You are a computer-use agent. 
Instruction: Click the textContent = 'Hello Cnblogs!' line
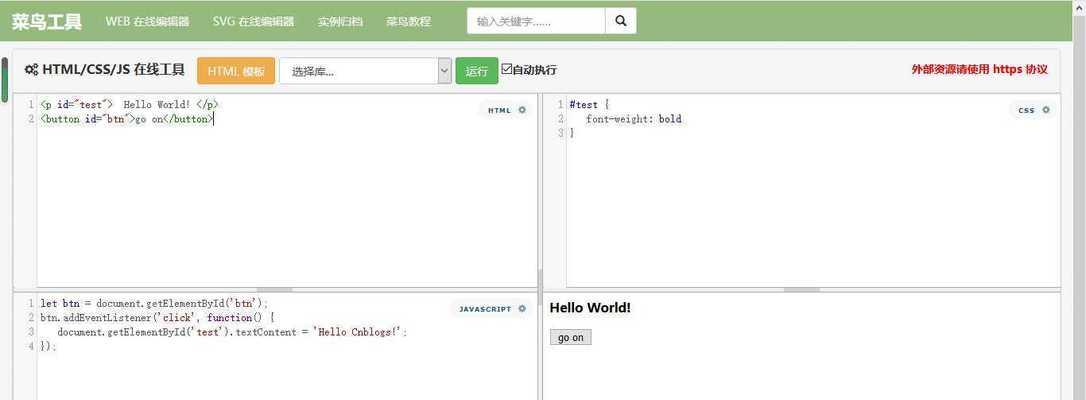coord(232,332)
